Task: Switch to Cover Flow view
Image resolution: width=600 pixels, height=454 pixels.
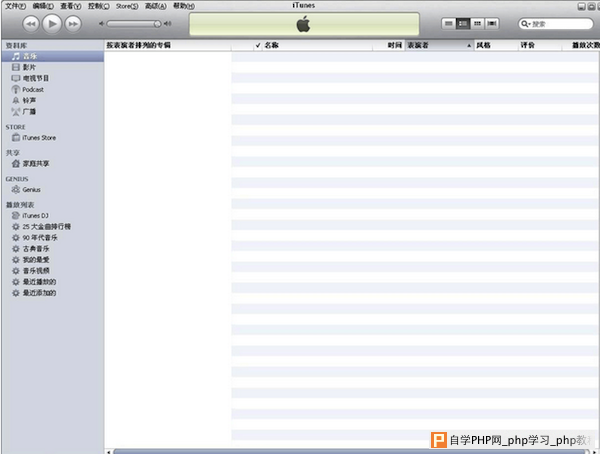Action: pos(492,24)
